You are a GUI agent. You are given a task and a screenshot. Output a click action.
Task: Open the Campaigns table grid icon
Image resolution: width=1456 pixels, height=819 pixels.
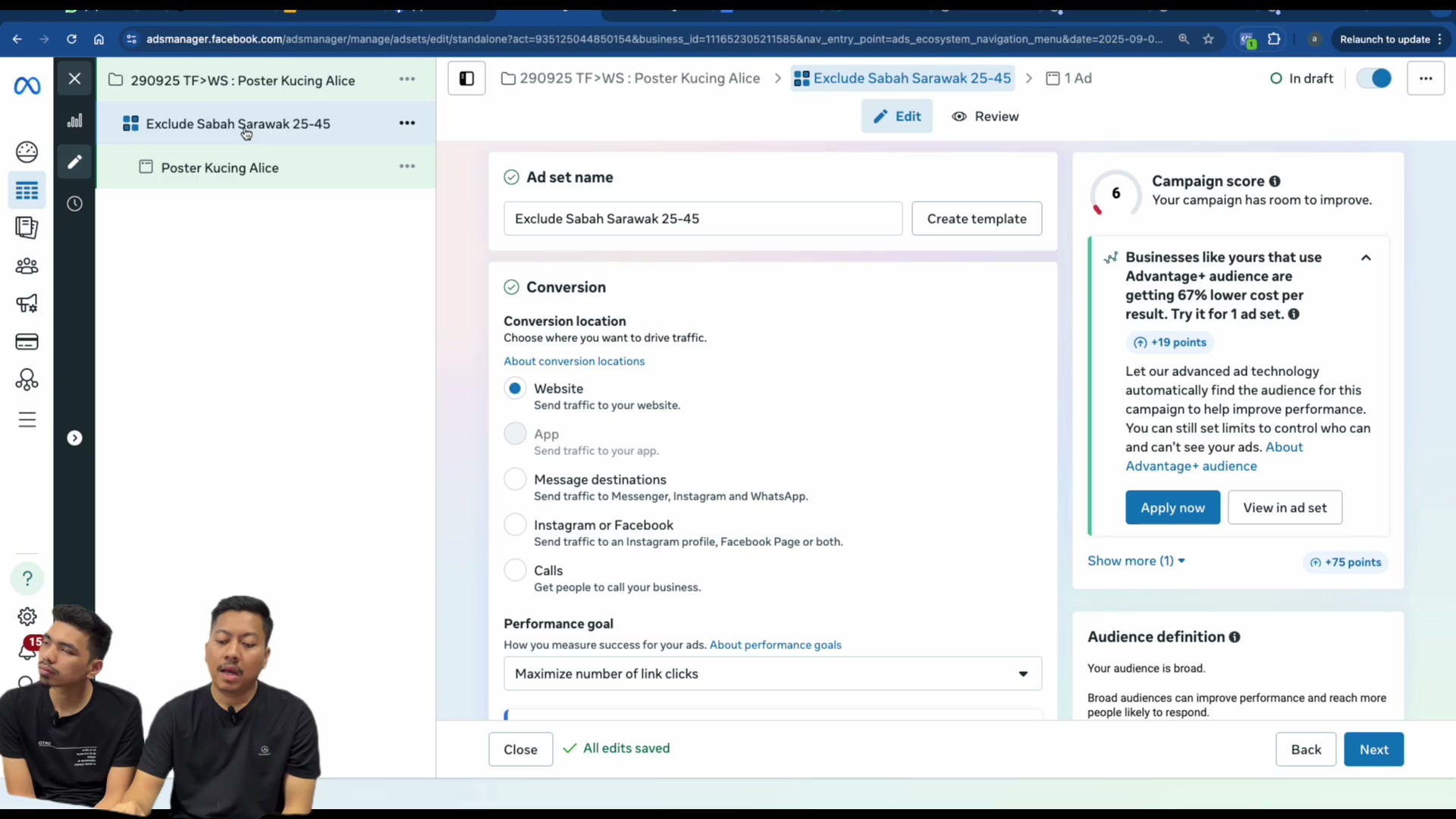coord(27,190)
